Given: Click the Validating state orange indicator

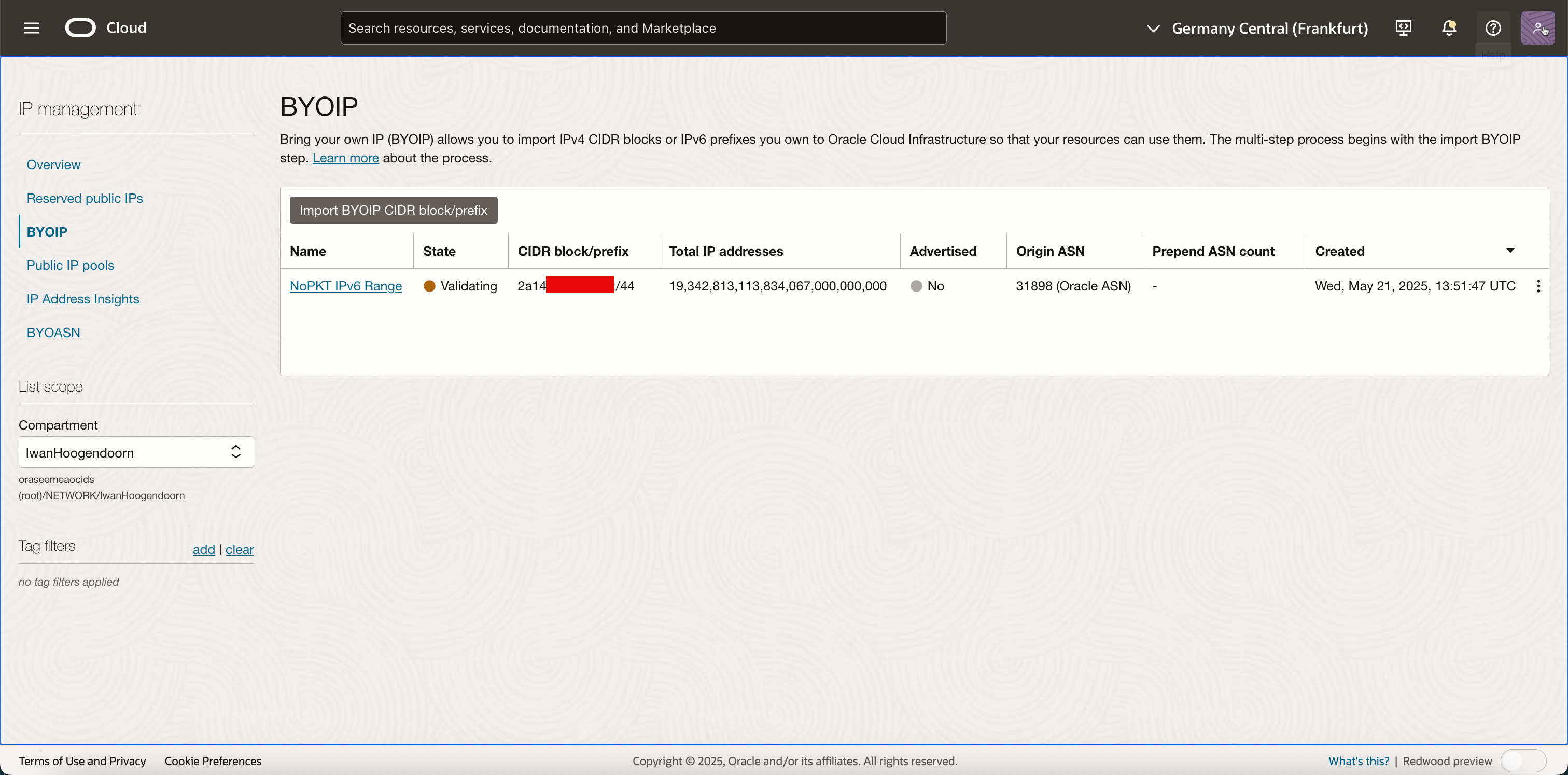Looking at the screenshot, I should (429, 286).
